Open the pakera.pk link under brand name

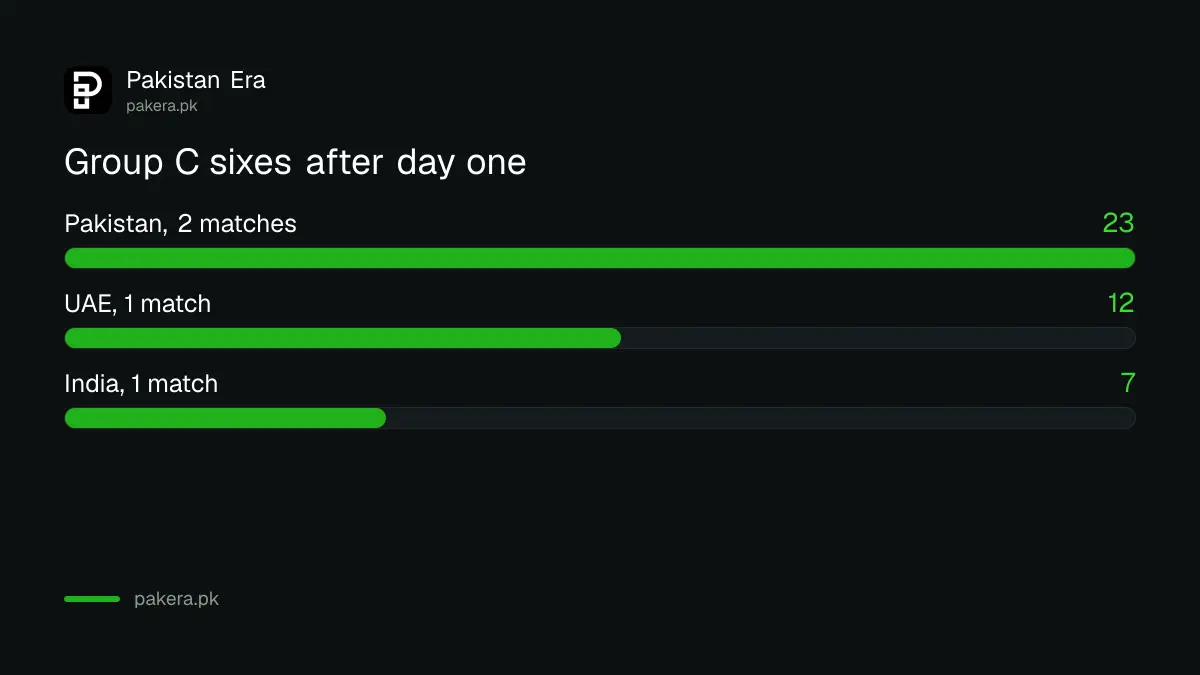(x=161, y=106)
